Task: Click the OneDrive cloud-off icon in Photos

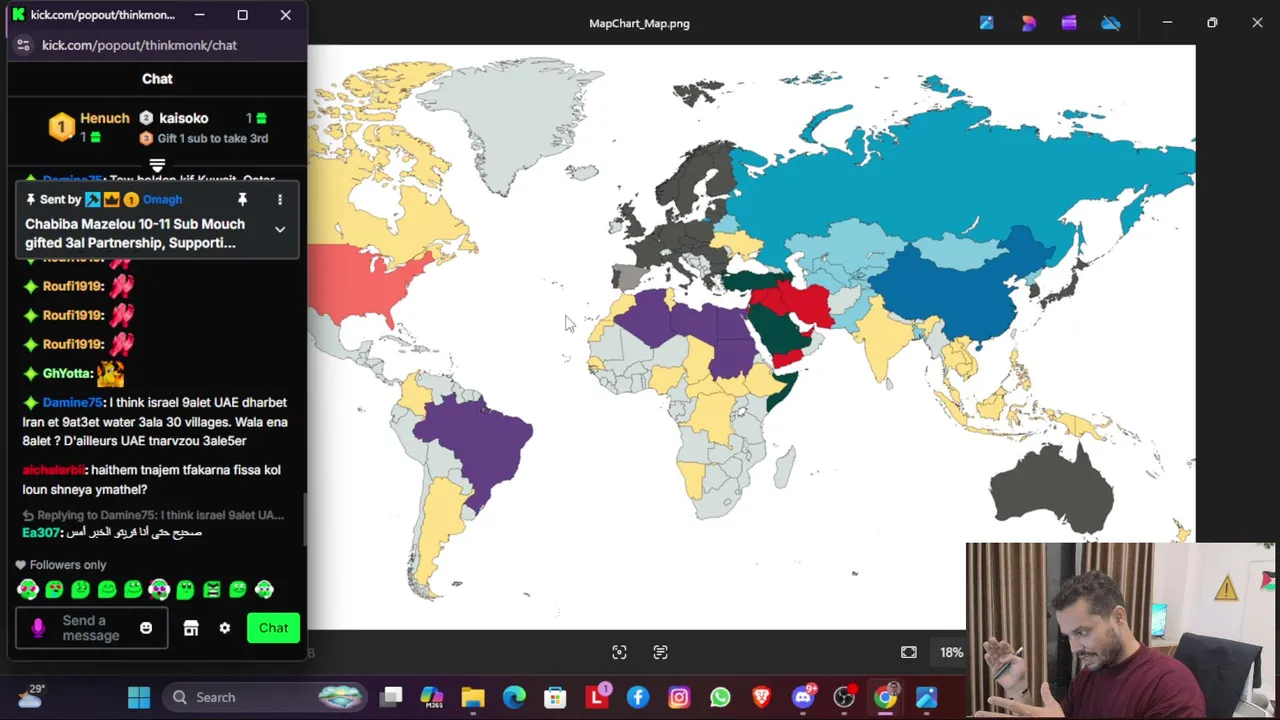Action: [1111, 23]
